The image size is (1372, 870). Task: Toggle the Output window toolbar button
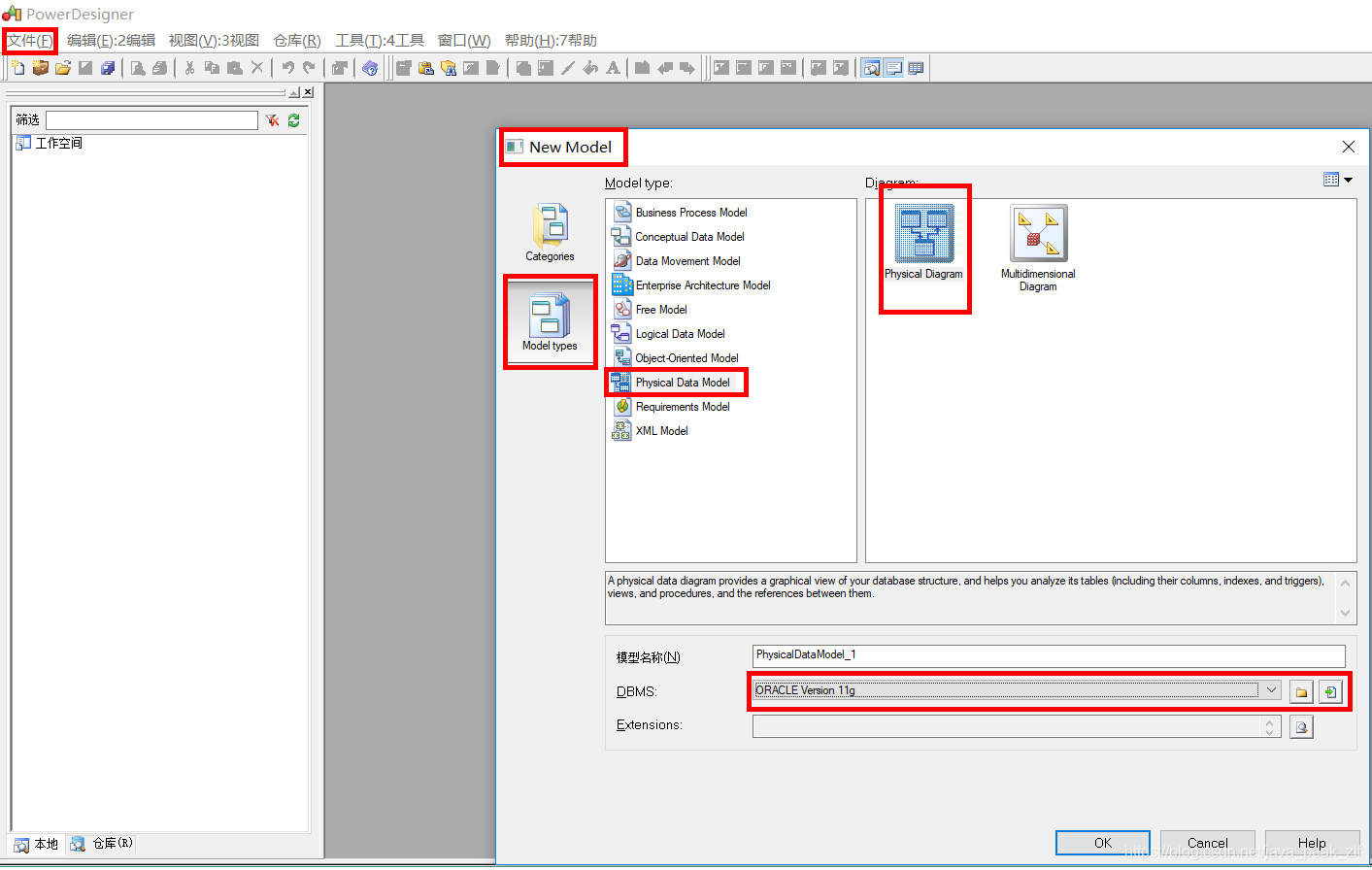[x=893, y=68]
